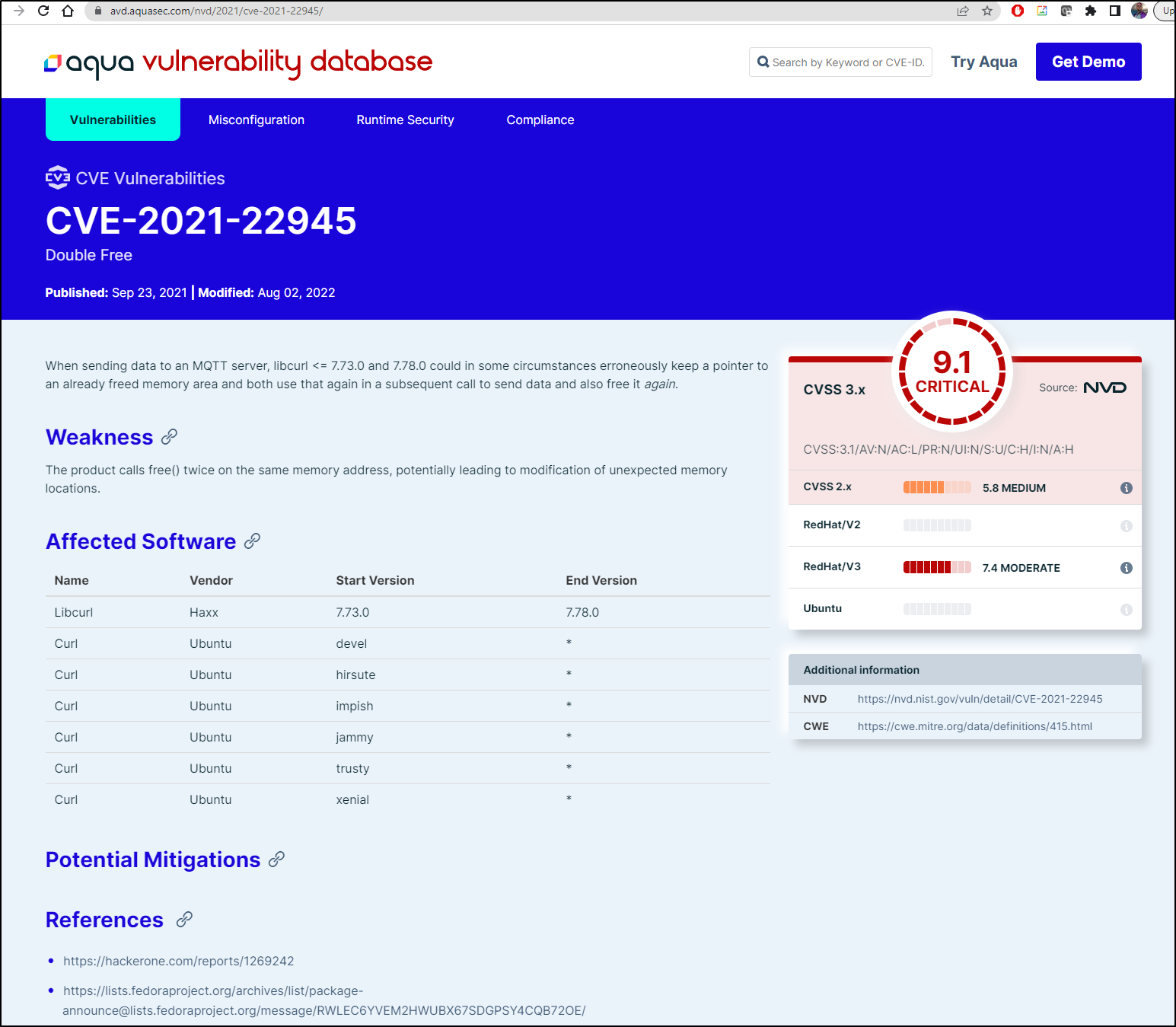Open the gray extension icon next to puzzle piece
The width and height of the screenshot is (1176, 1027).
coord(1066,11)
